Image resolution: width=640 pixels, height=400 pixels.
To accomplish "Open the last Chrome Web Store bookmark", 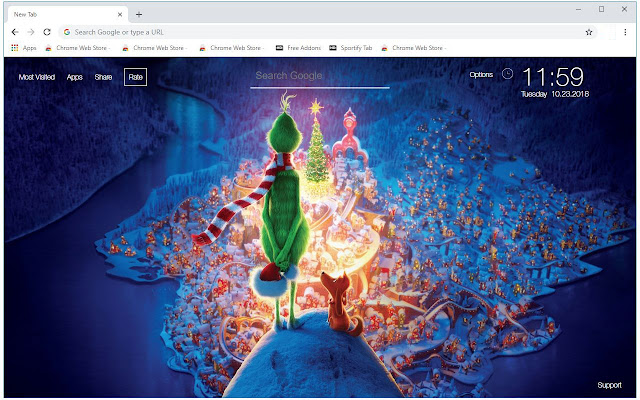I will click(414, 48).
